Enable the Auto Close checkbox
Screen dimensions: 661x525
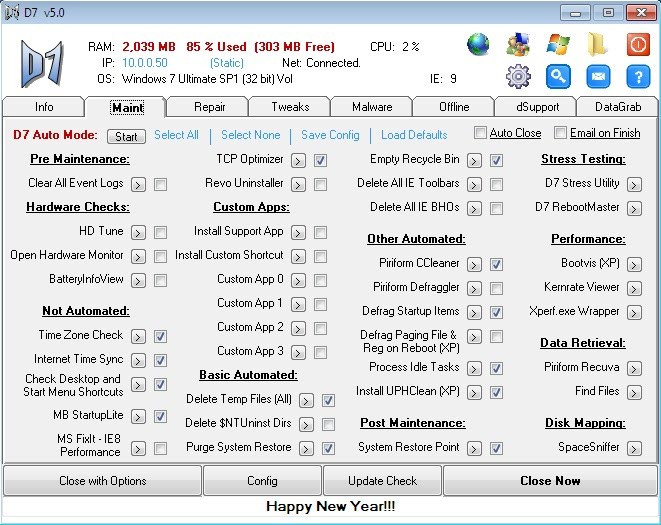(480, 132)
